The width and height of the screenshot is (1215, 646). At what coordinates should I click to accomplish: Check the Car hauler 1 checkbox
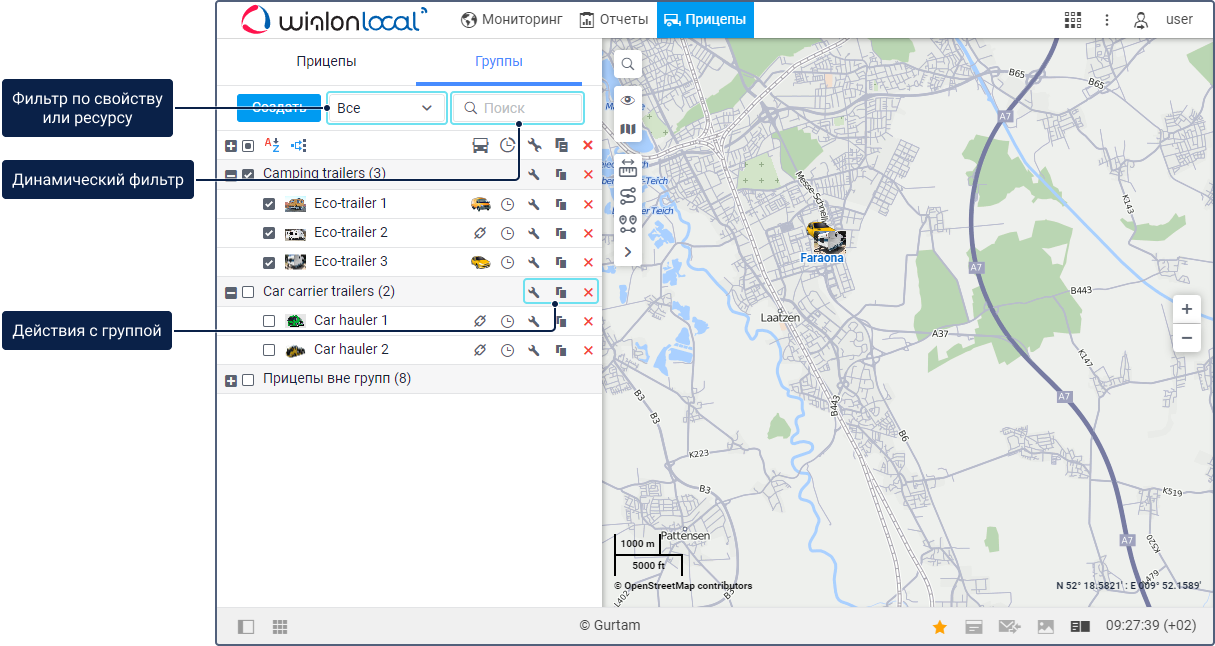point(269,321)
